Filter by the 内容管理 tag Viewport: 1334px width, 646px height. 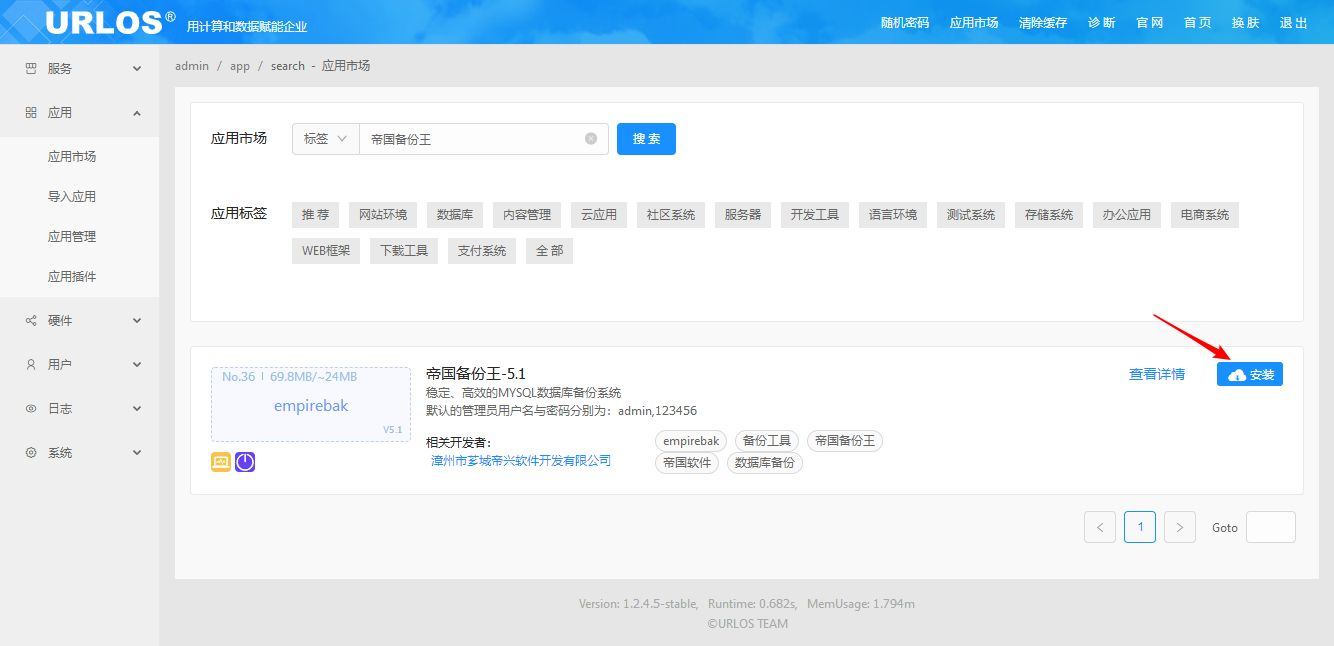click(x=527, y=215)
